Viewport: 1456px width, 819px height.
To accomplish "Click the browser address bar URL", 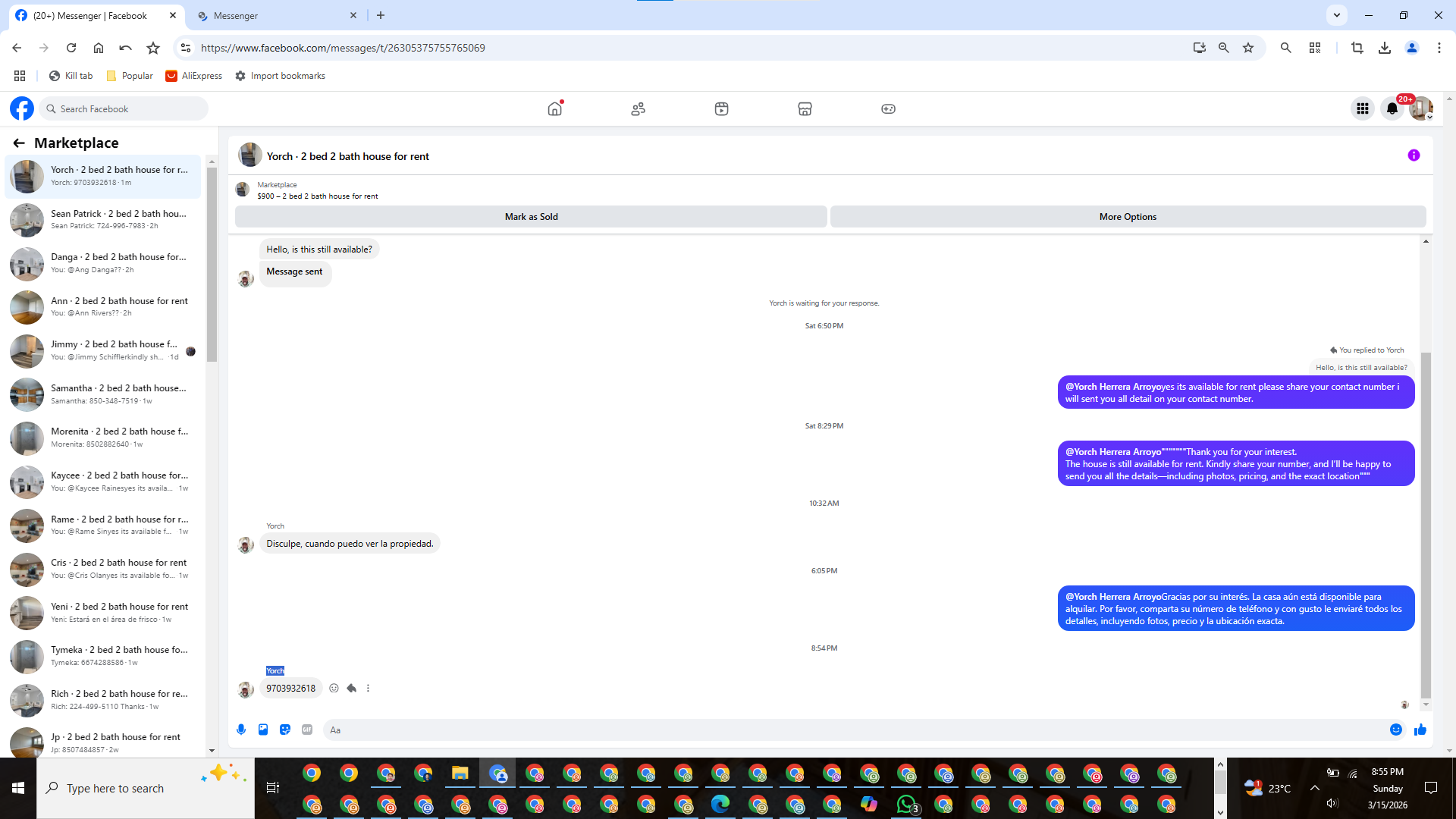I will tap(343, 48).
